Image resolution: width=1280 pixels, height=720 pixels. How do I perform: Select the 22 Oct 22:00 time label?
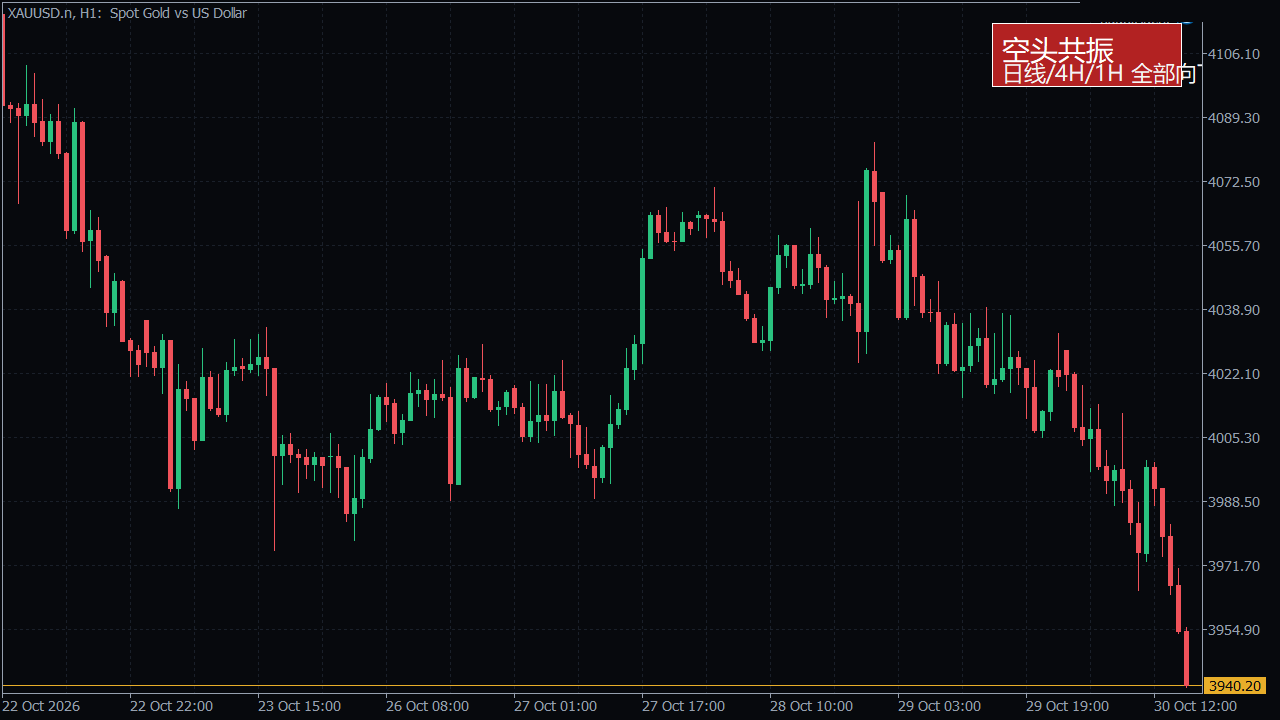pyautogui.click(x=171, y=706)
